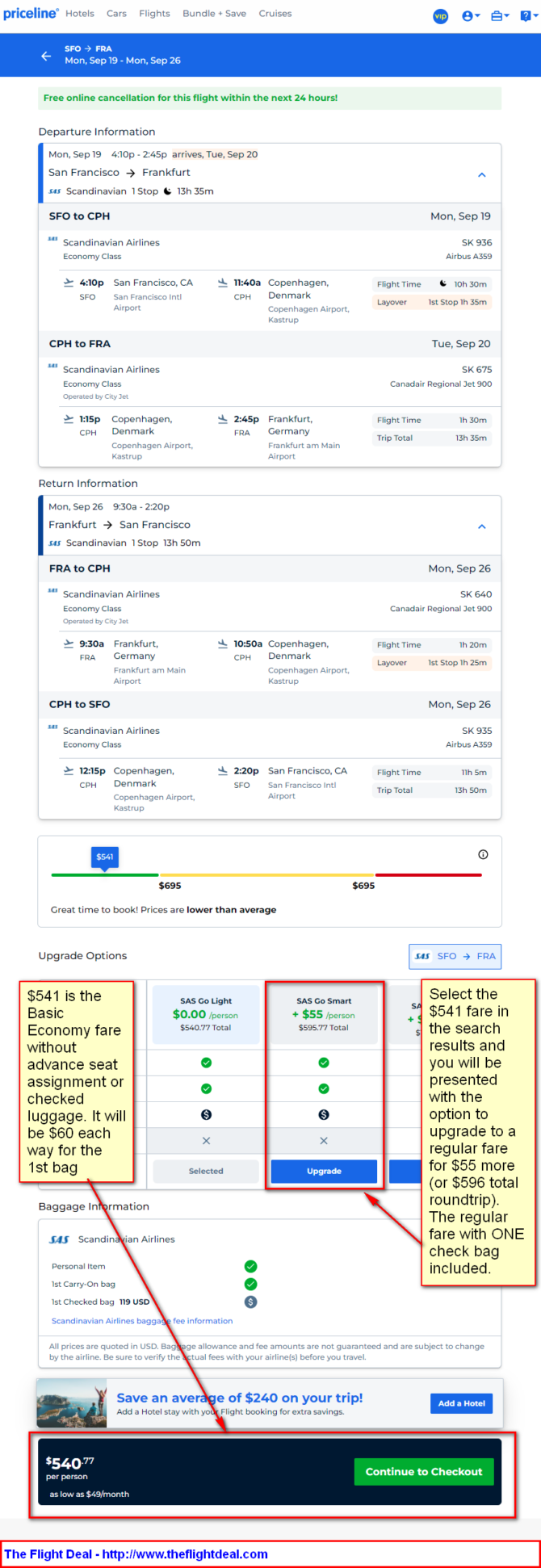Click the X icon in SAS Go Smart column
The height and width of the screenshot is (1568, 541).
point(324,1141)
